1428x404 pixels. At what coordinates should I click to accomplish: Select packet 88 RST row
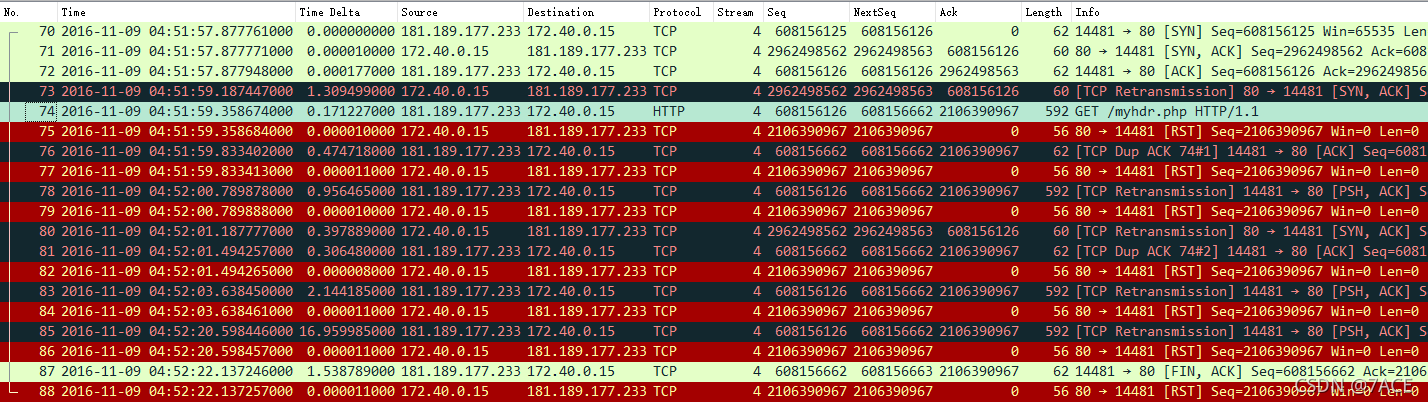click(714, 391)
